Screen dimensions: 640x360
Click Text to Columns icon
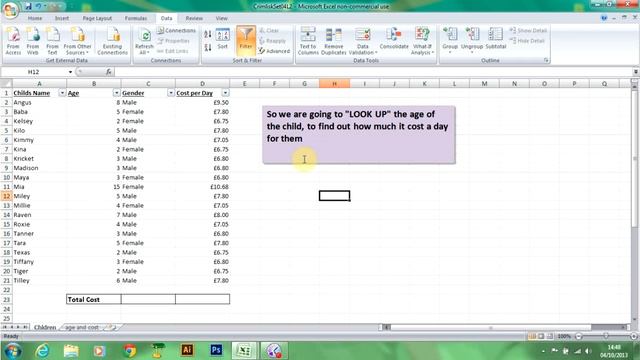[x=308, y=40]
